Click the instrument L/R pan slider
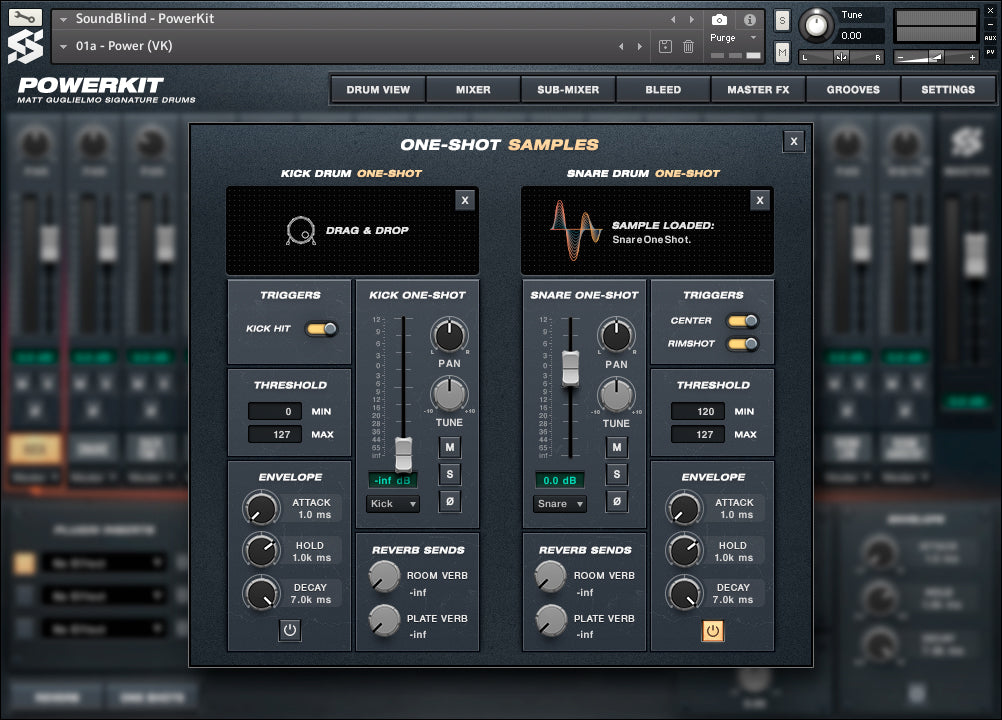 (842, 57)
